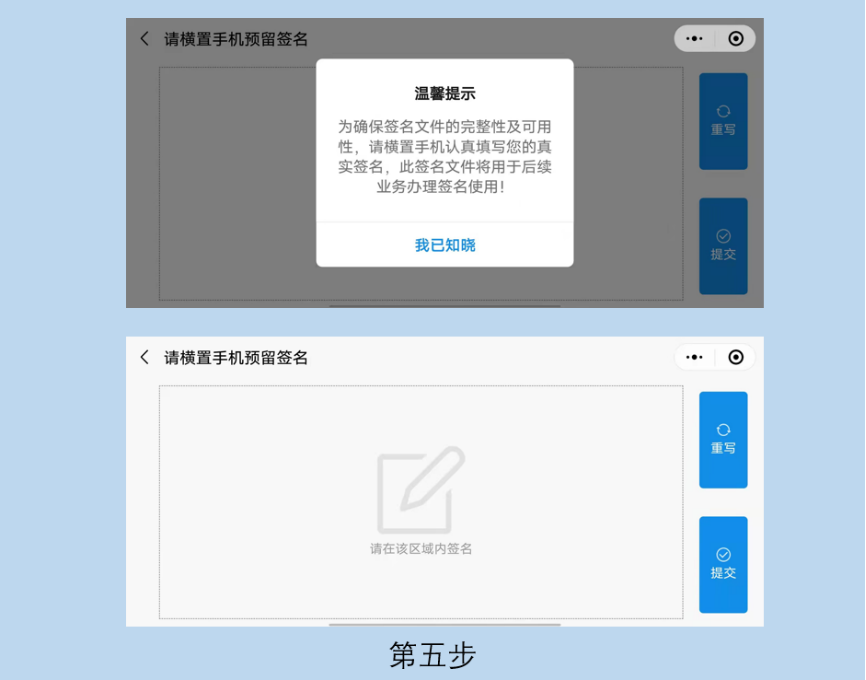Click the 第五步 step caption

[x=433, y=655]
